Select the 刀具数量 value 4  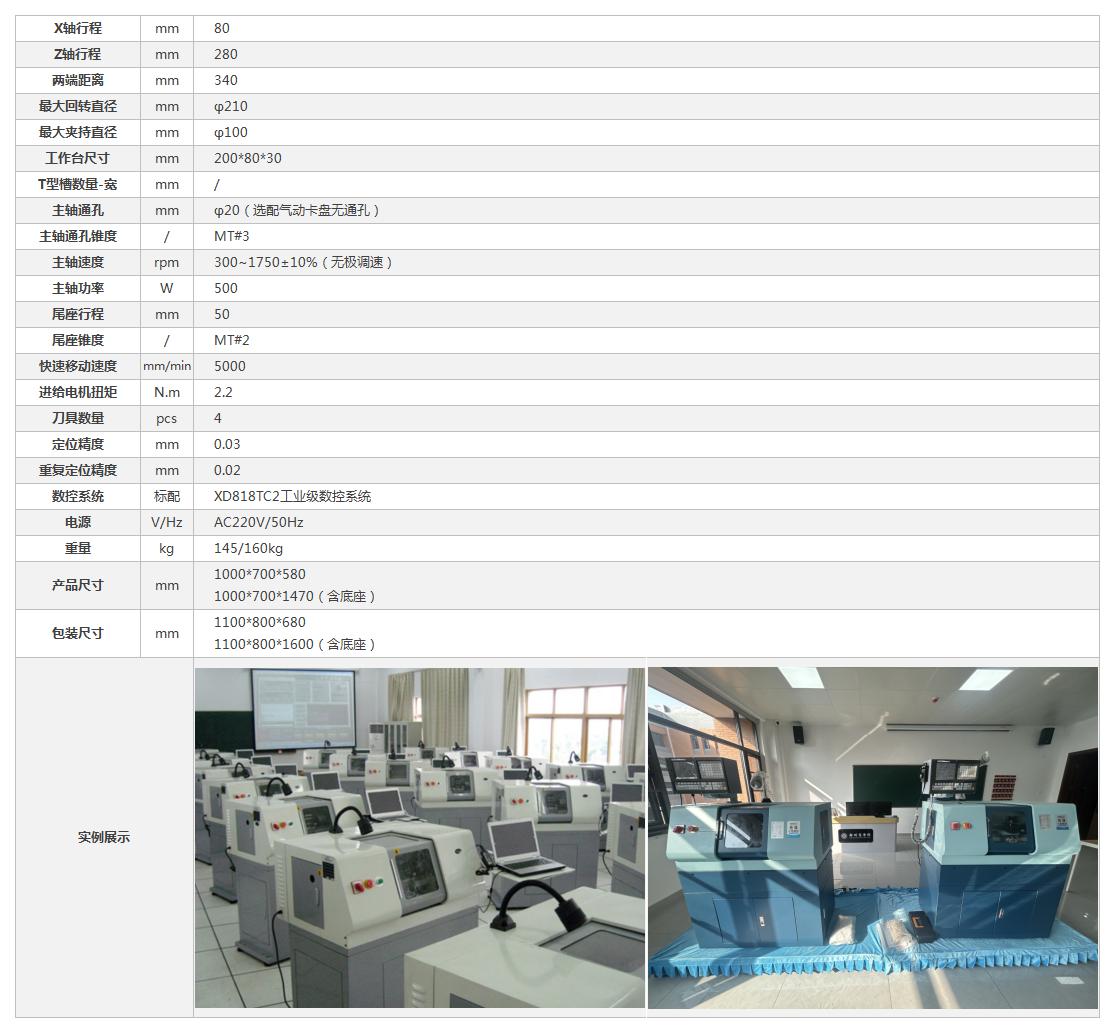(218, 418)
